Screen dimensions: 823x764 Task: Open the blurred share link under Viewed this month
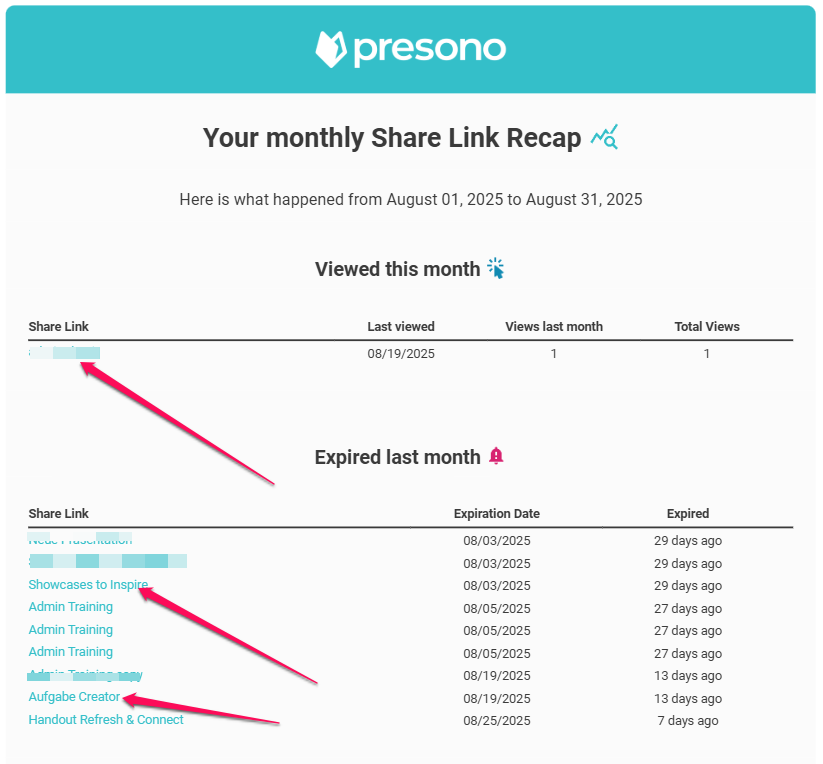(64, 353)
